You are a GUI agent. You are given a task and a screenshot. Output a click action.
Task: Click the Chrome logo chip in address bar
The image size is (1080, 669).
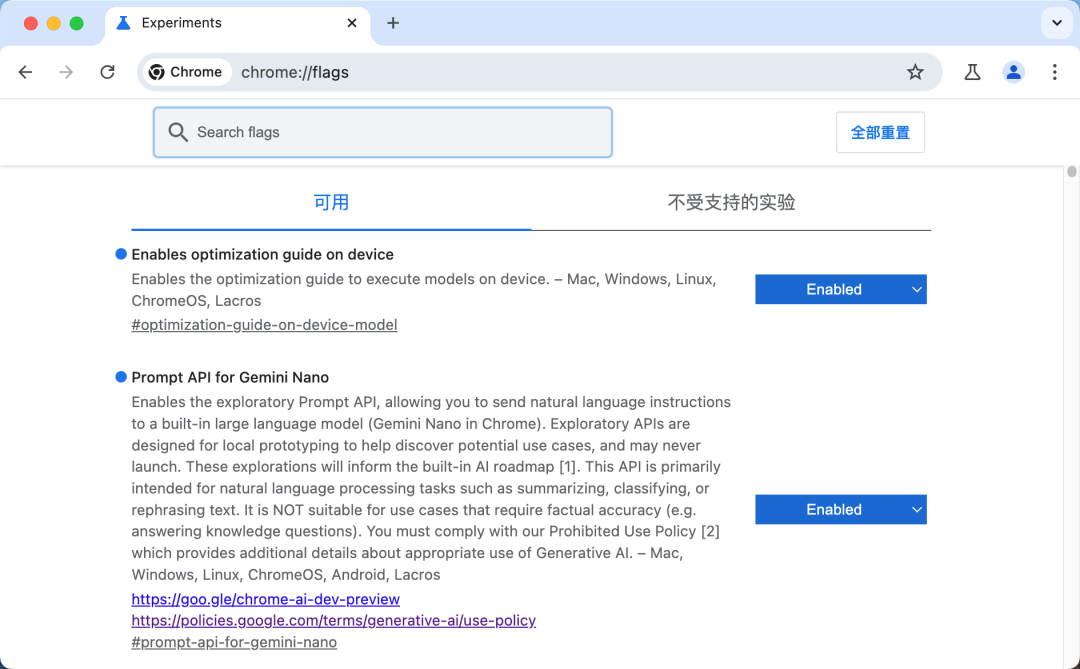[186, 72]
